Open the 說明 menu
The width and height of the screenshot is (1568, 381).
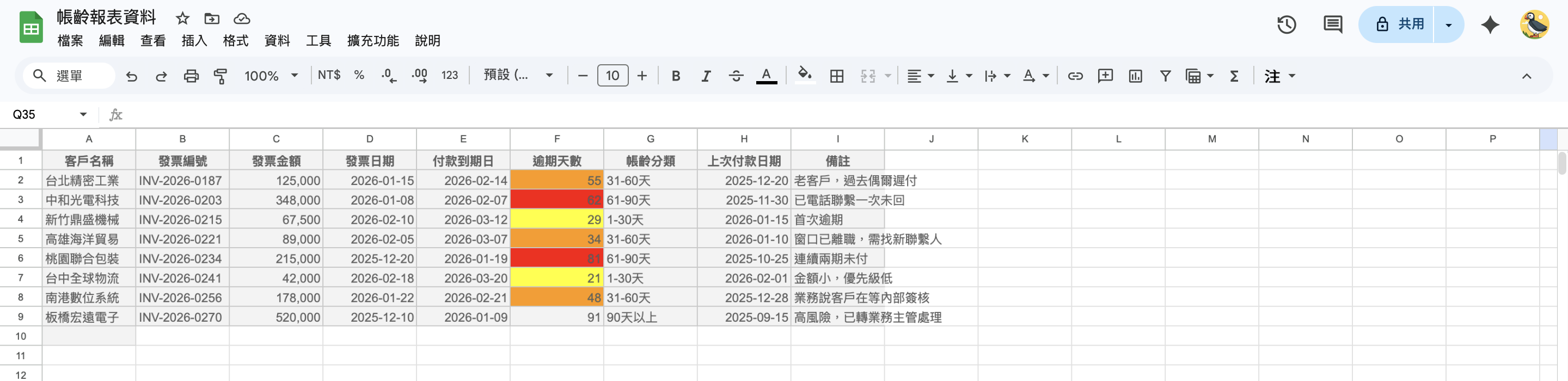click(x=427, y=41)
